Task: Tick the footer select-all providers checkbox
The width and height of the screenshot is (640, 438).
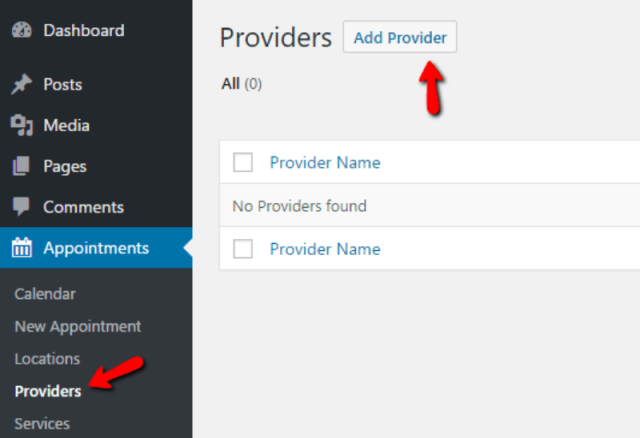Action: (243, 249)
